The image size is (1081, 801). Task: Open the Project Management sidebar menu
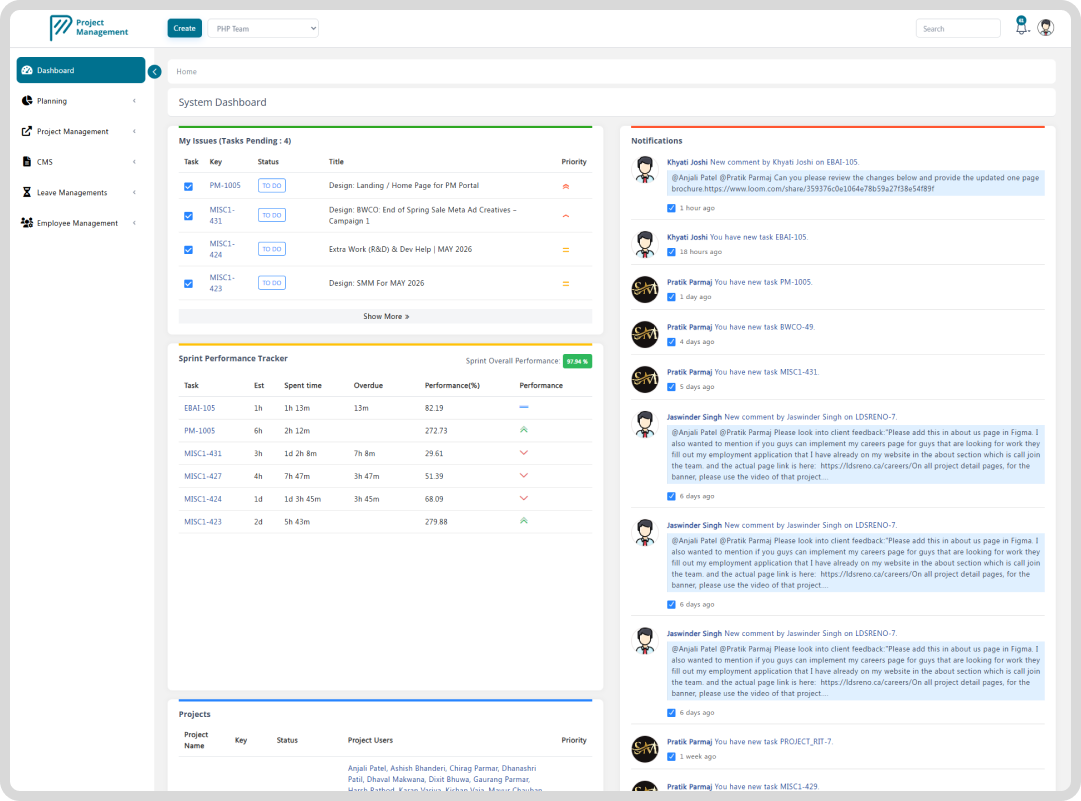tap(81, 131)
